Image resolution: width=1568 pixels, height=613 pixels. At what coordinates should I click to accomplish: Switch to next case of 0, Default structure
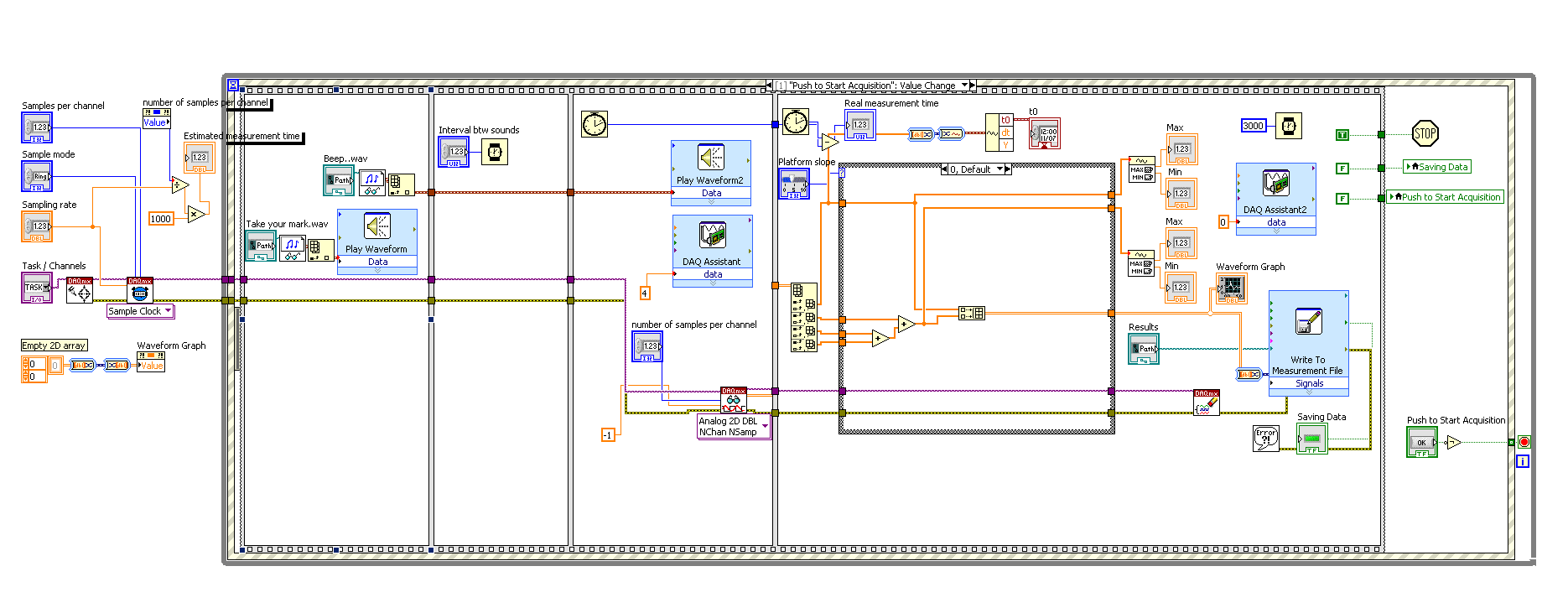(1008, 169)
